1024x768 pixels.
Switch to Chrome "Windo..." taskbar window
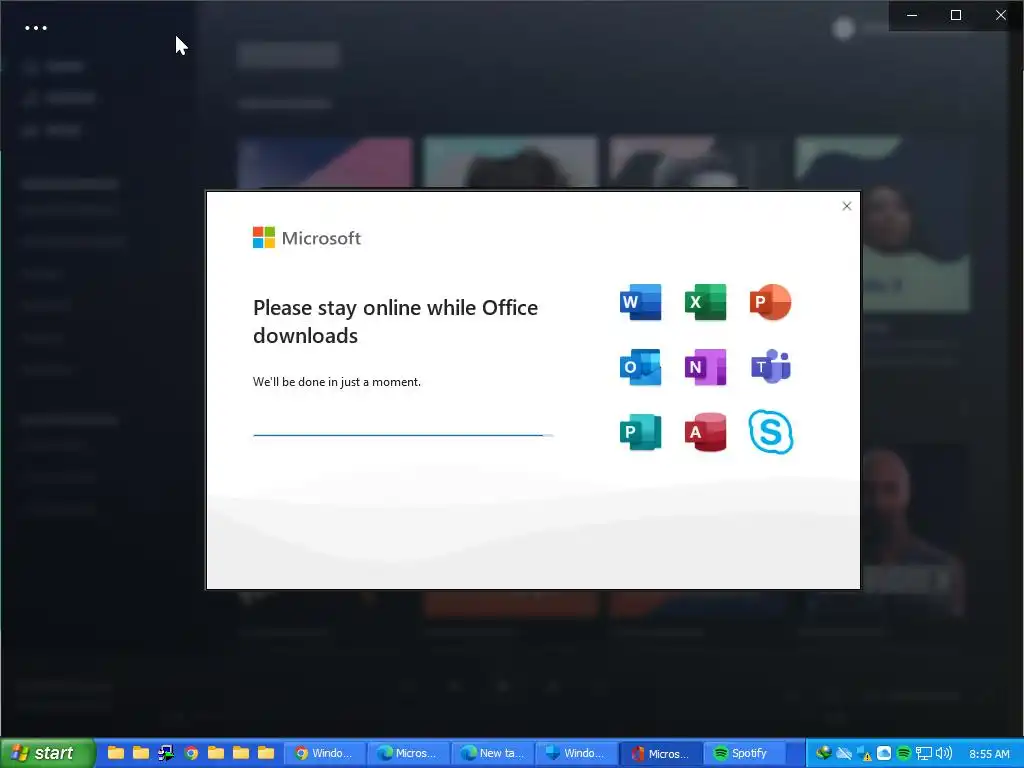pyautogui.click(x=325, y=753)
